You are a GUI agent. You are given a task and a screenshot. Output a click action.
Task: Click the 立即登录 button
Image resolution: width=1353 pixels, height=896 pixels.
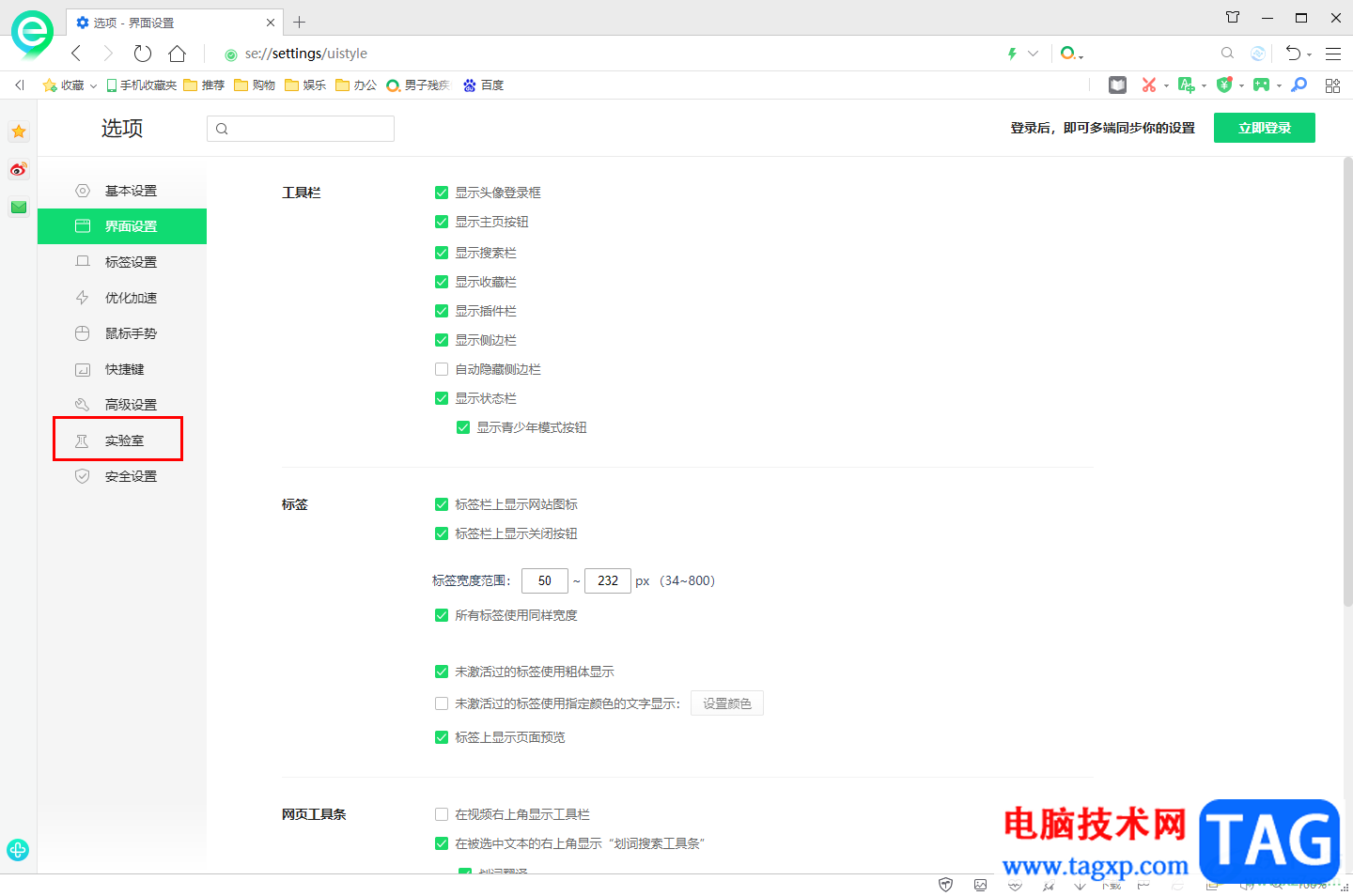(x=1264, y=127)
